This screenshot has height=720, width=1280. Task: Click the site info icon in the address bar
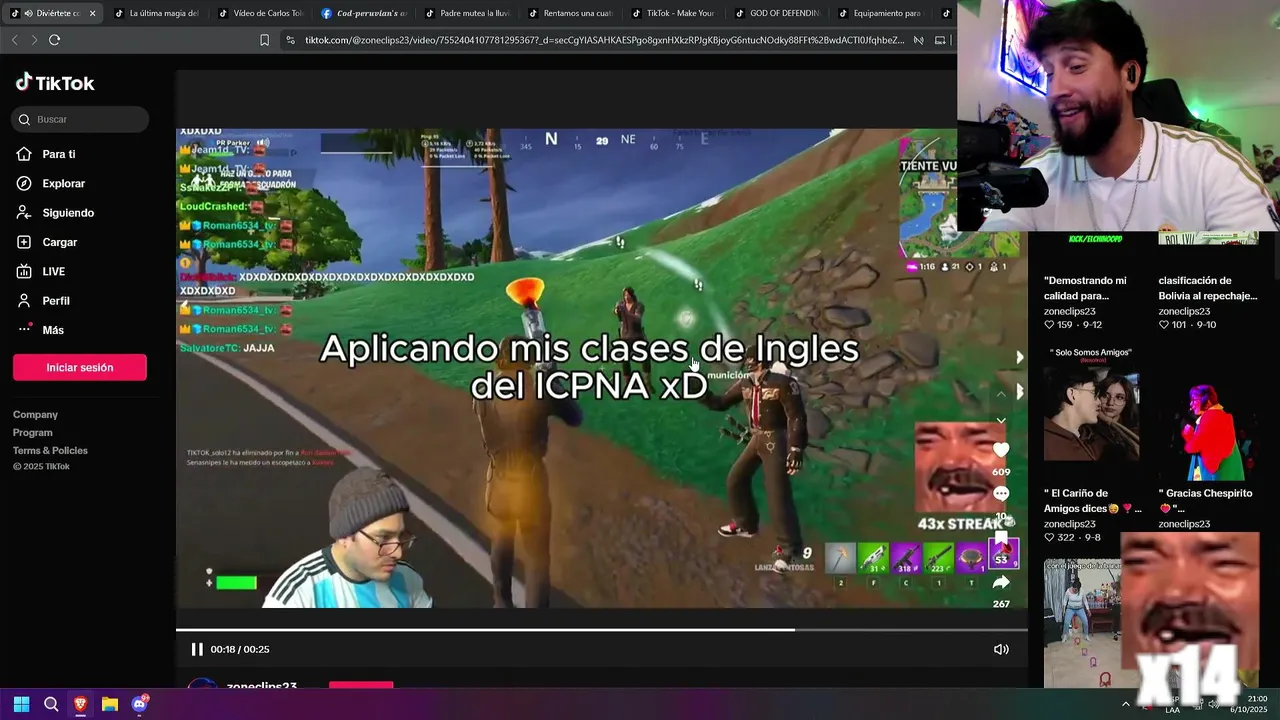tap(290, 40)
